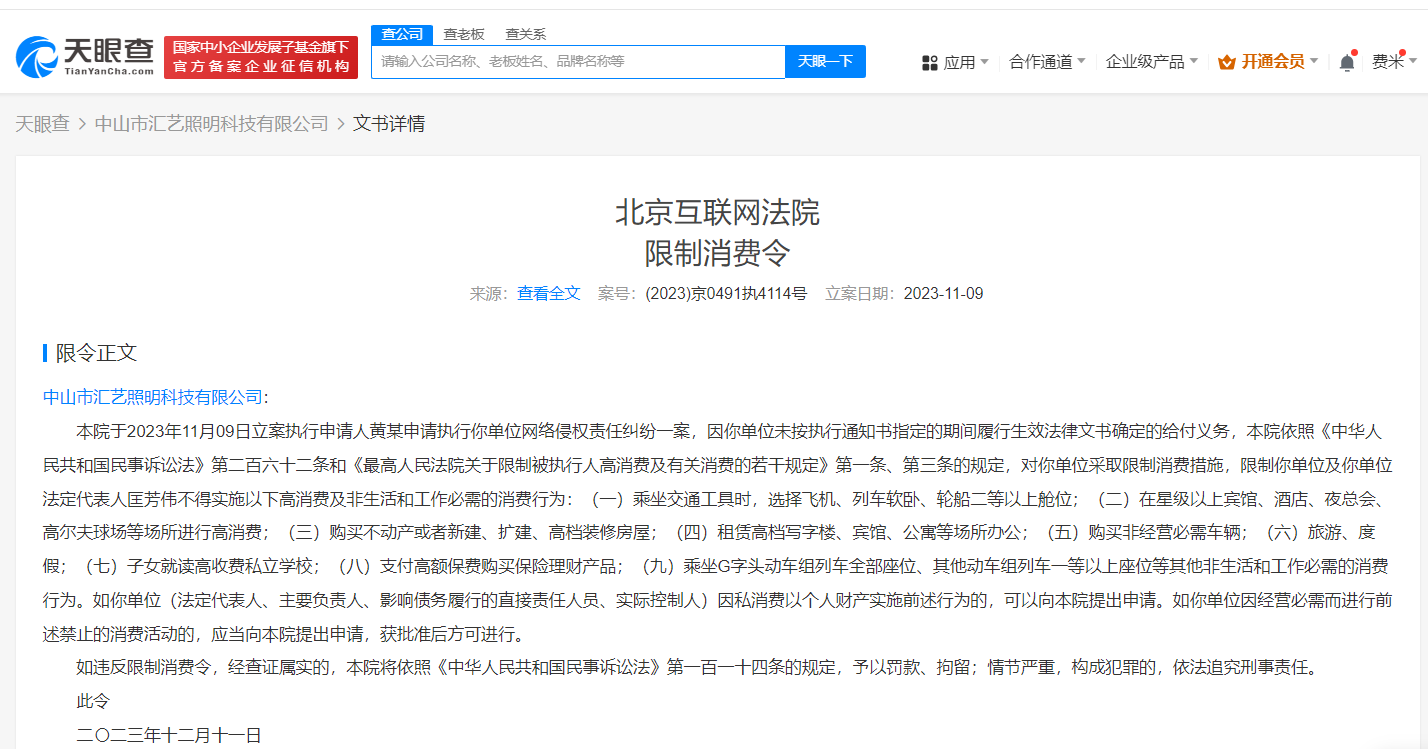The height and width of the screenshot is (749, 1428).
Task: Click the orange crown icon beside 开通会员
Action: [x=1225, y=61]
